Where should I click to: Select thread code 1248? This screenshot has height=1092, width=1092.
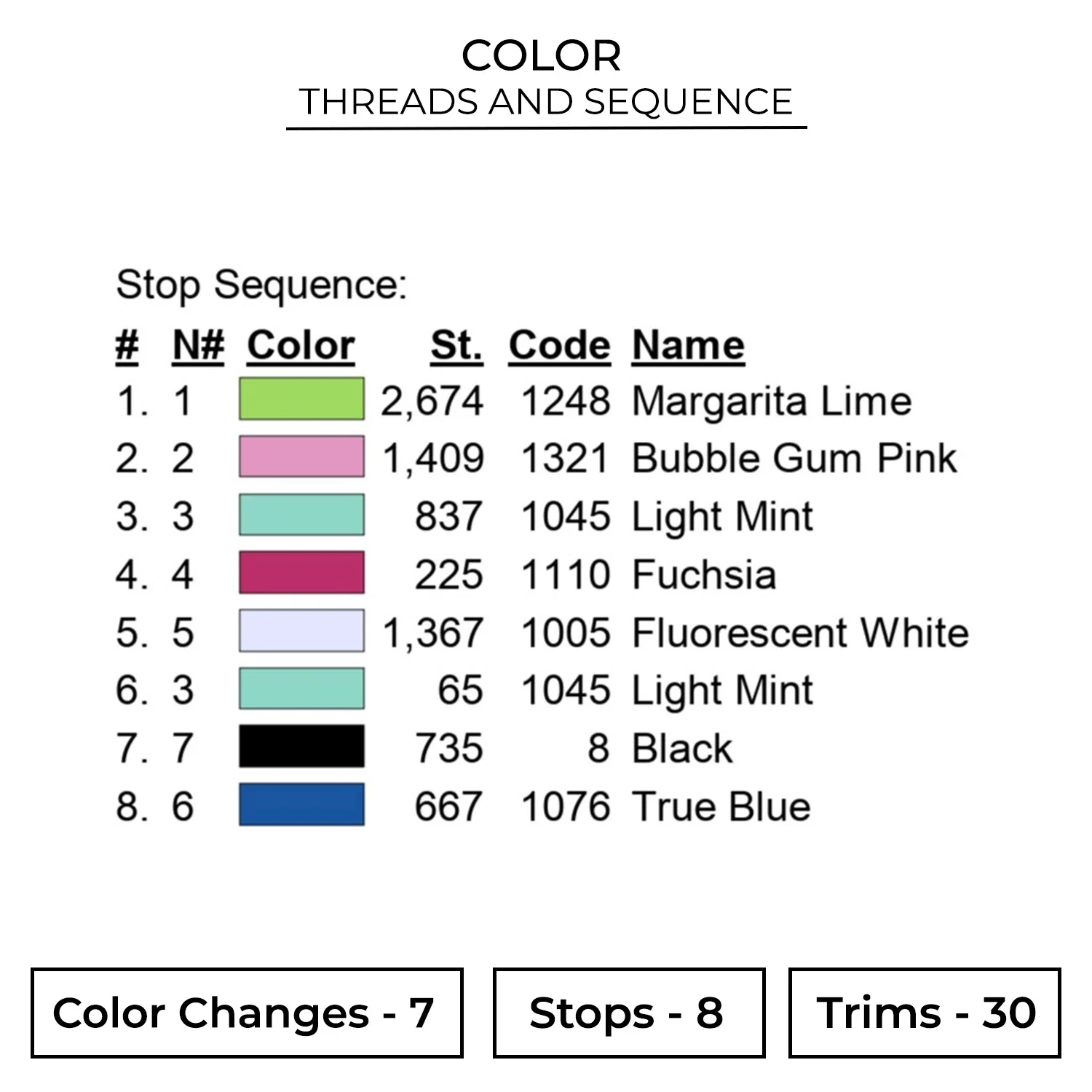point(566,401)
